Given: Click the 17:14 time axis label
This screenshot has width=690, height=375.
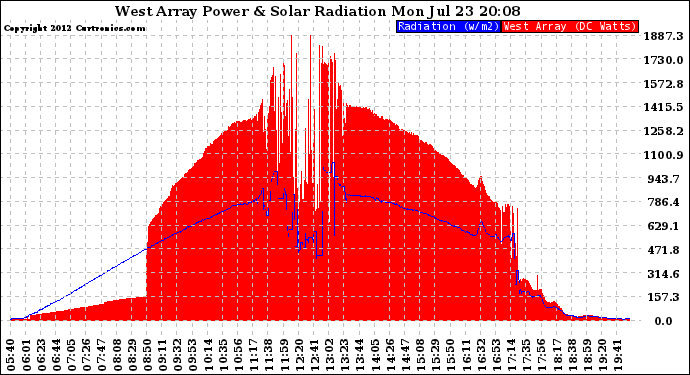Looking at the screenshot, I should pyautogui.click(x=511, y=354).
